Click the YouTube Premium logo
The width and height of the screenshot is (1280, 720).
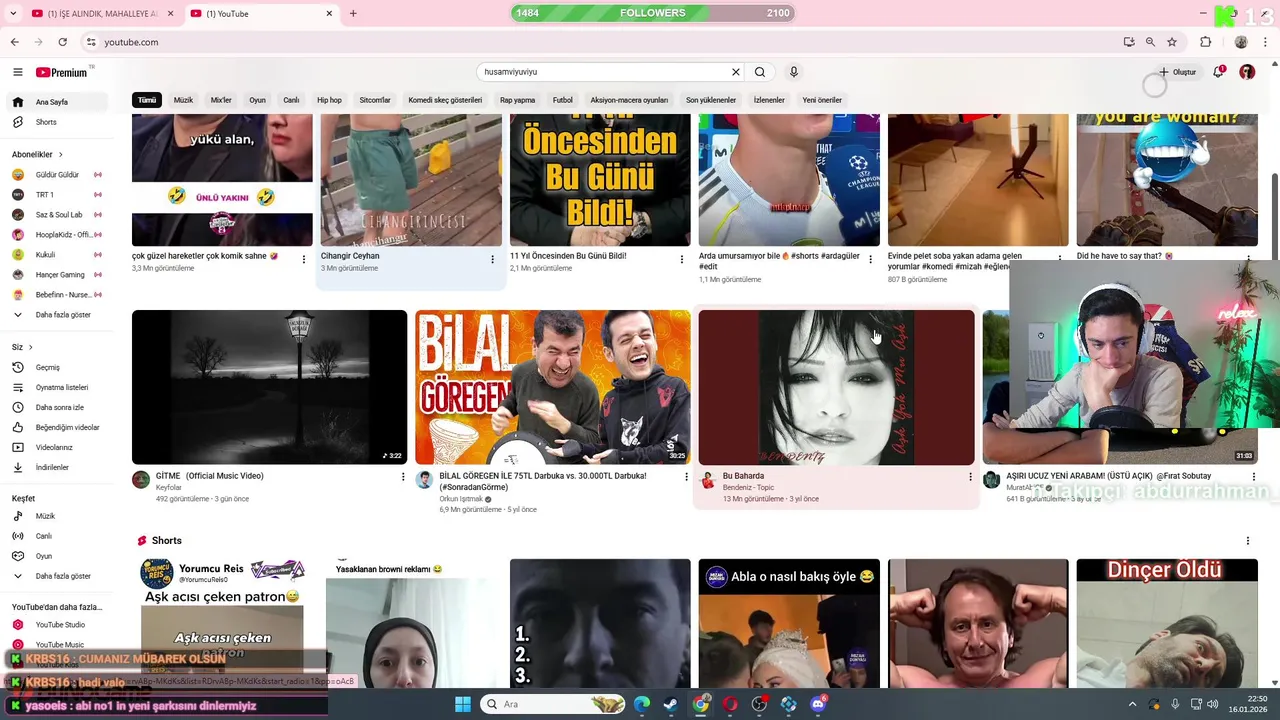(62, 72)
